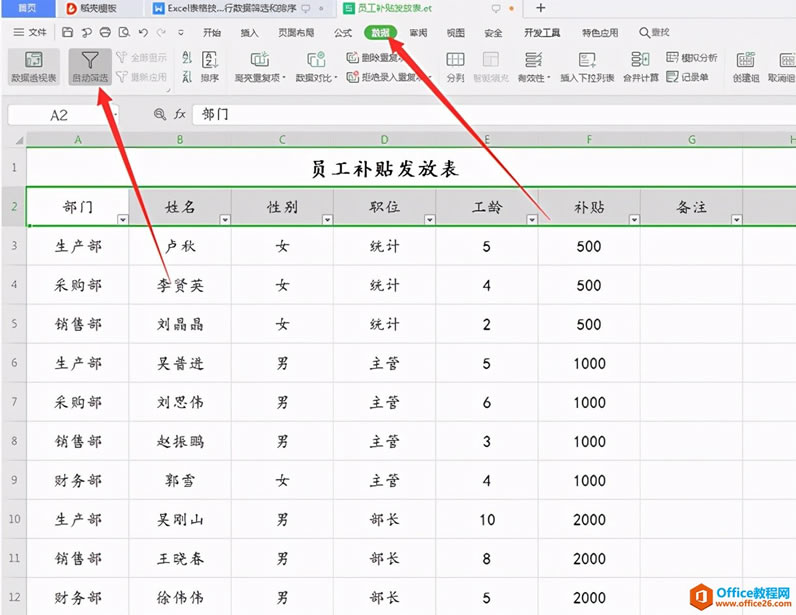Click the A2 name box field
This screenshot has height=615, width=796.
click(63, 115)
